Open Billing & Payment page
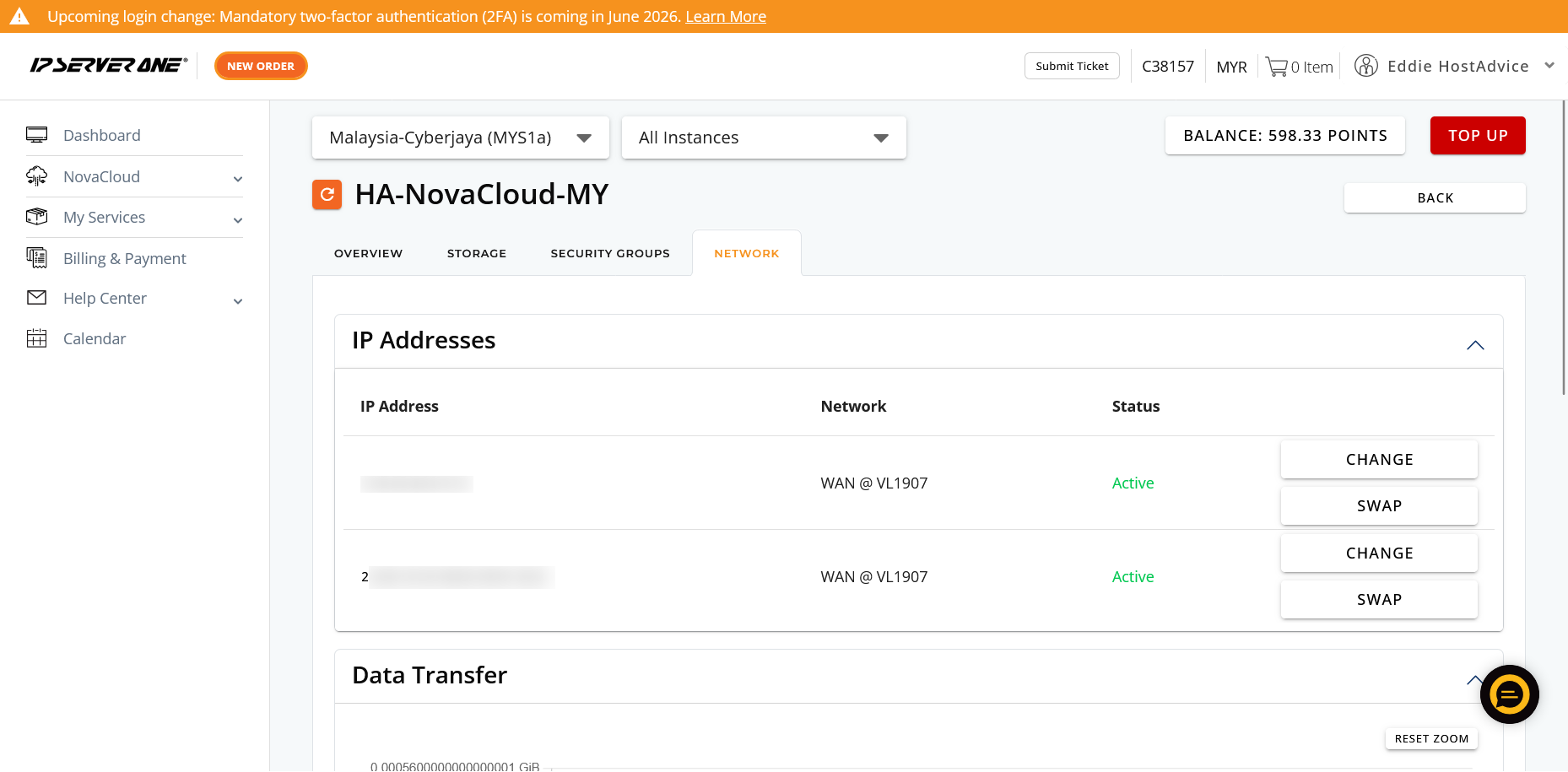The height and width of the screenshot is (772, 1568). [125, 258]
